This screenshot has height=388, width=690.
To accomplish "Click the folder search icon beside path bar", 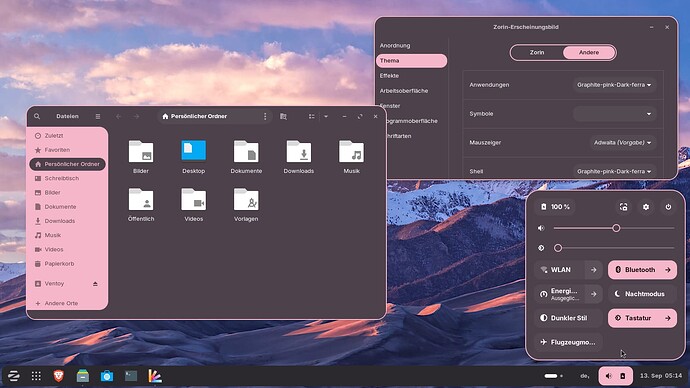I will [x=283, y=116].
